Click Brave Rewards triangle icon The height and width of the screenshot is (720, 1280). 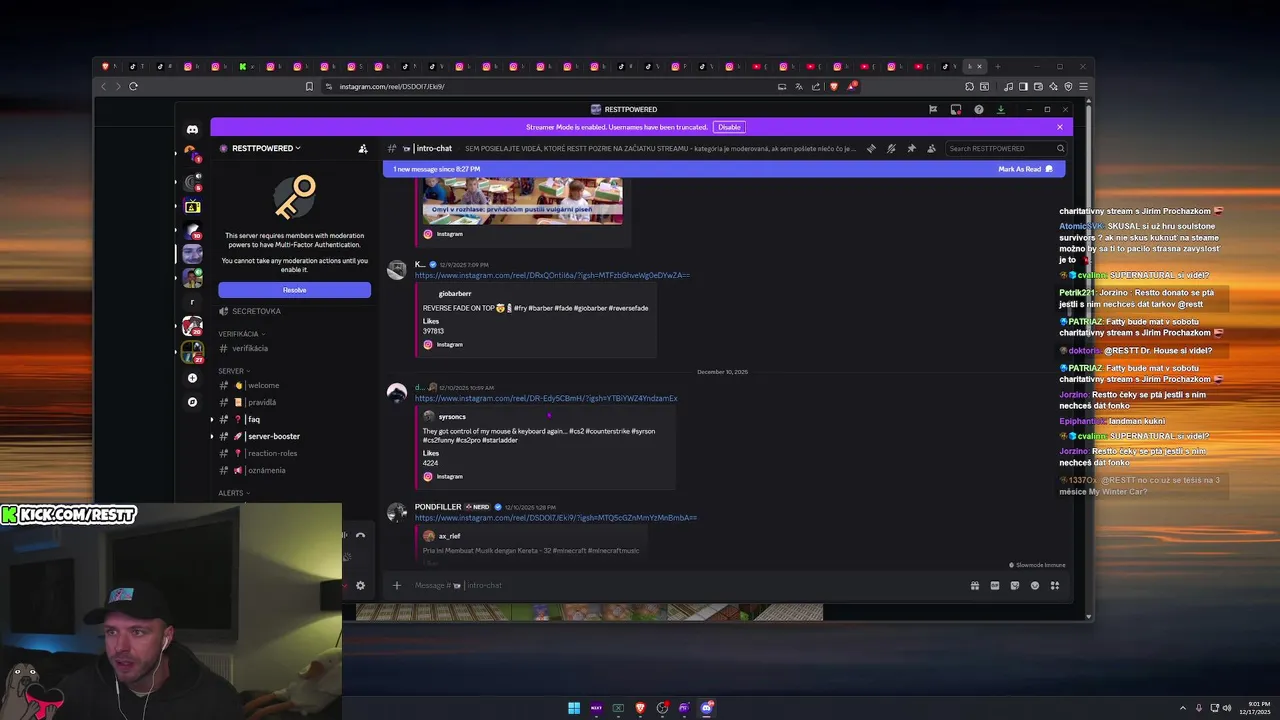coord(851,86)
